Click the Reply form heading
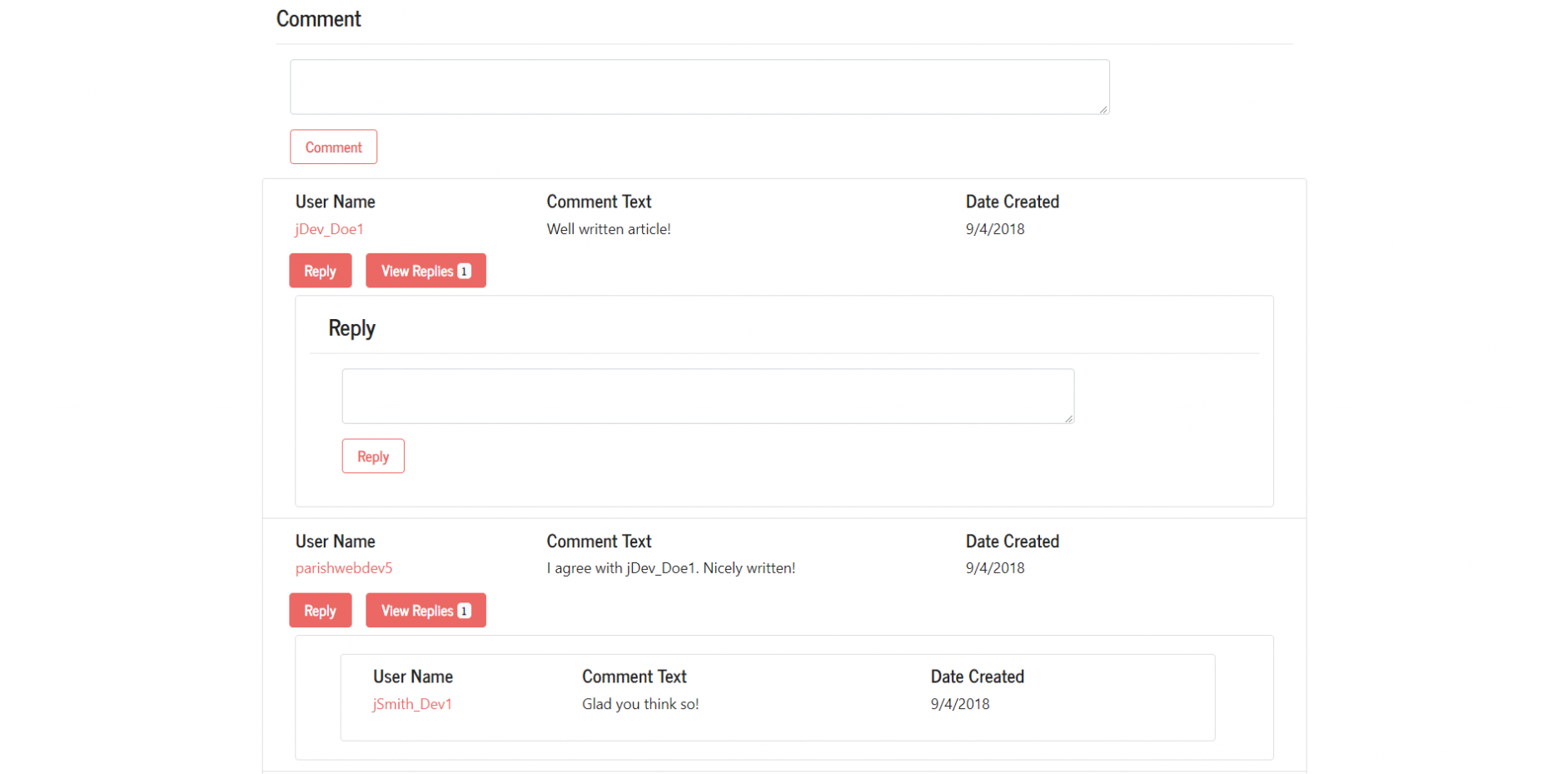Viewport: 1568px width, 774px height. coord(351,328)
